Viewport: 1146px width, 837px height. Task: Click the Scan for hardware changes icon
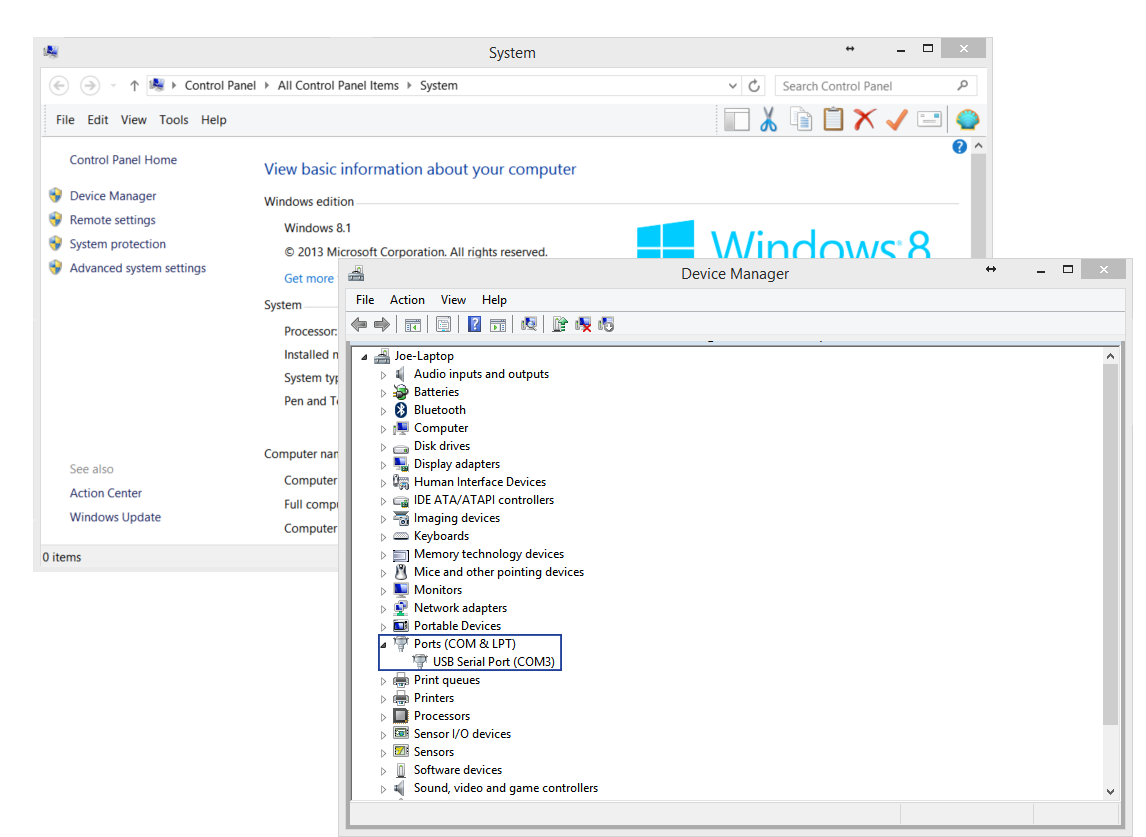coord(529,324)
